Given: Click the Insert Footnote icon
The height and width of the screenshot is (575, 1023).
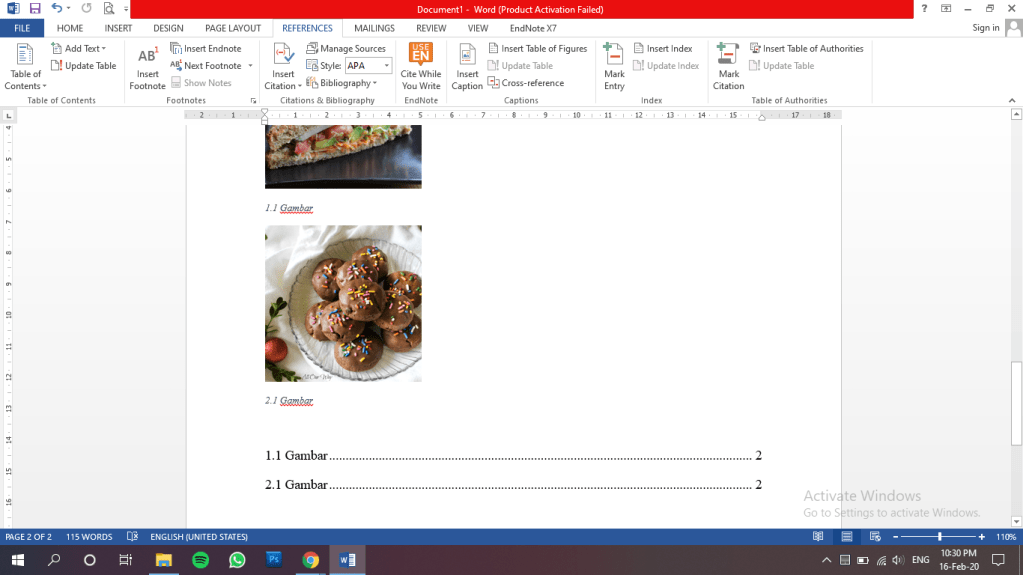Looking at the screenshot, I should 147,58.
